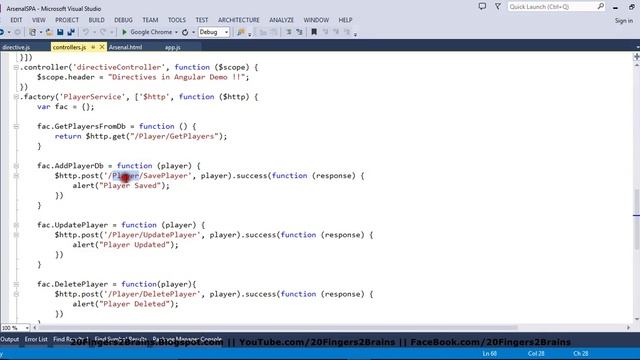Click the notifications filter funnel icon
The width and height of the screenshot is (640, 360).
498,7
